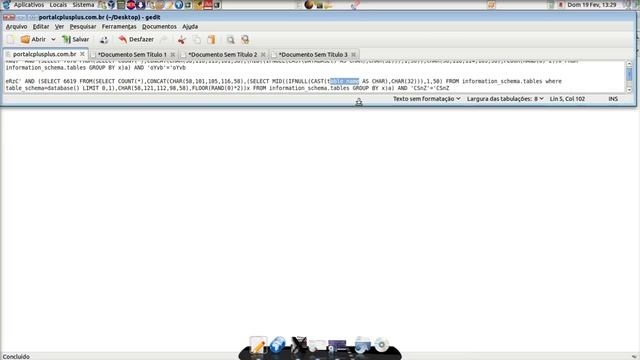Switch to Documento Sem Título 1 tab
Image resolution: width=640 pixels, height=360 pixels.
pyautogui.click(x=132, y=54)
